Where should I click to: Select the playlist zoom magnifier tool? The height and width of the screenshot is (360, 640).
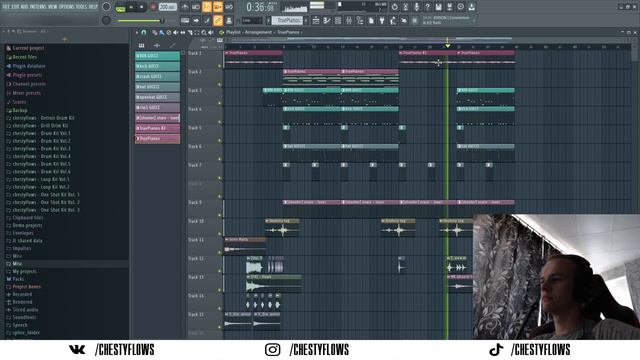(x=204, y=32)
